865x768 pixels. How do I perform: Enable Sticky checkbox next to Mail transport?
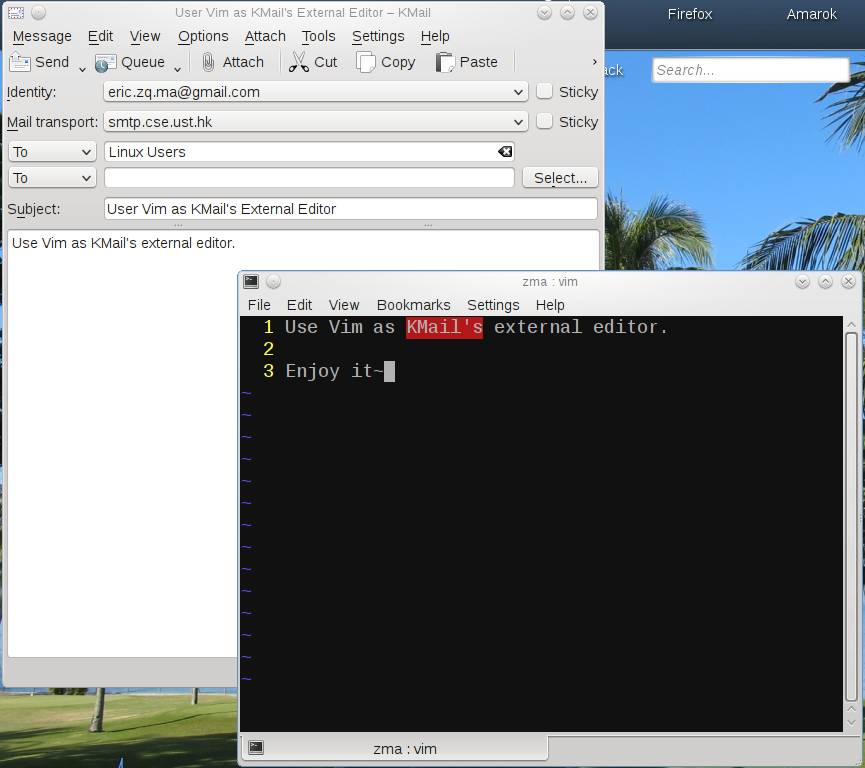[544, 121]
